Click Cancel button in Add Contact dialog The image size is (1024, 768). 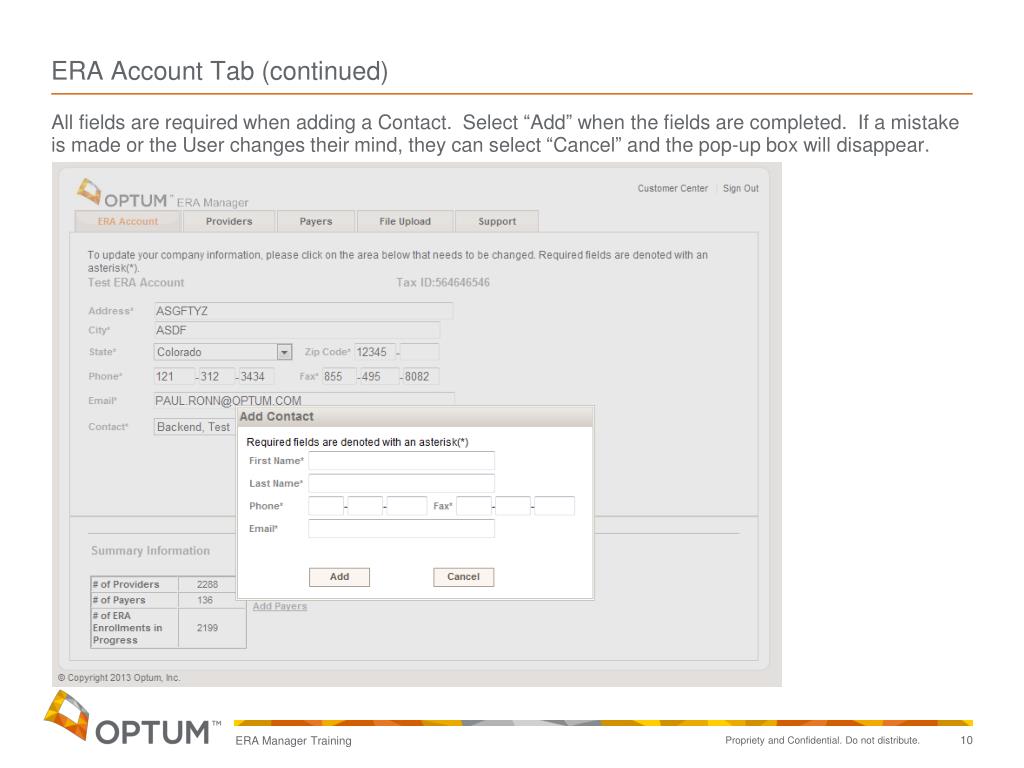point(463,577)
